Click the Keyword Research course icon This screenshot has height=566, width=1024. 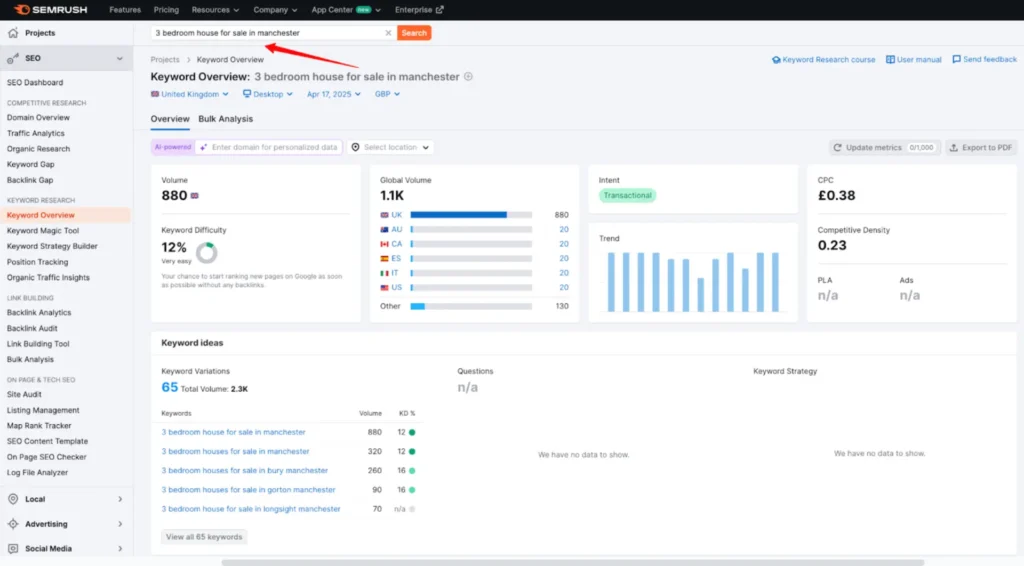776,59
